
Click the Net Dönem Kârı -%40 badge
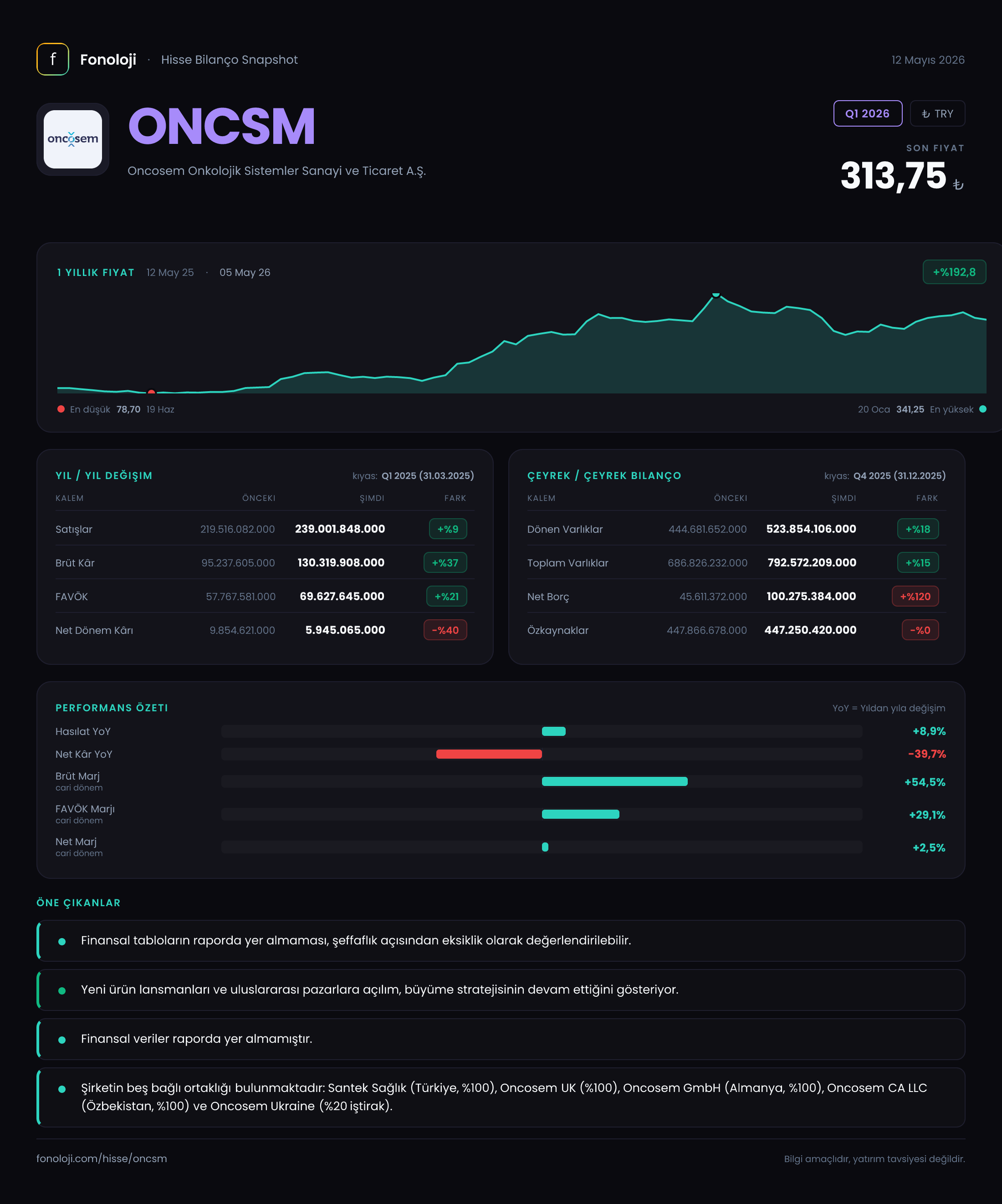coord(445,630)
